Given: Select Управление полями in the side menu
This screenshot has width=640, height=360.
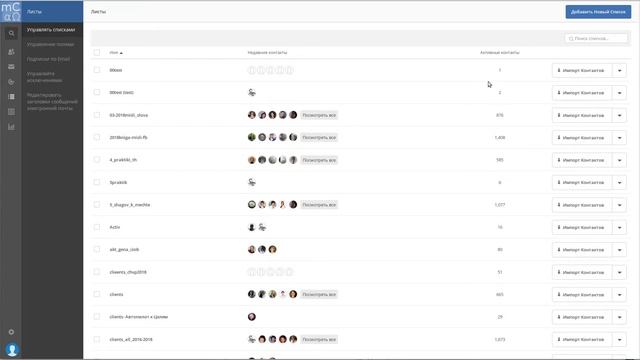Looking at the screenshot, I should pos(50,44).
